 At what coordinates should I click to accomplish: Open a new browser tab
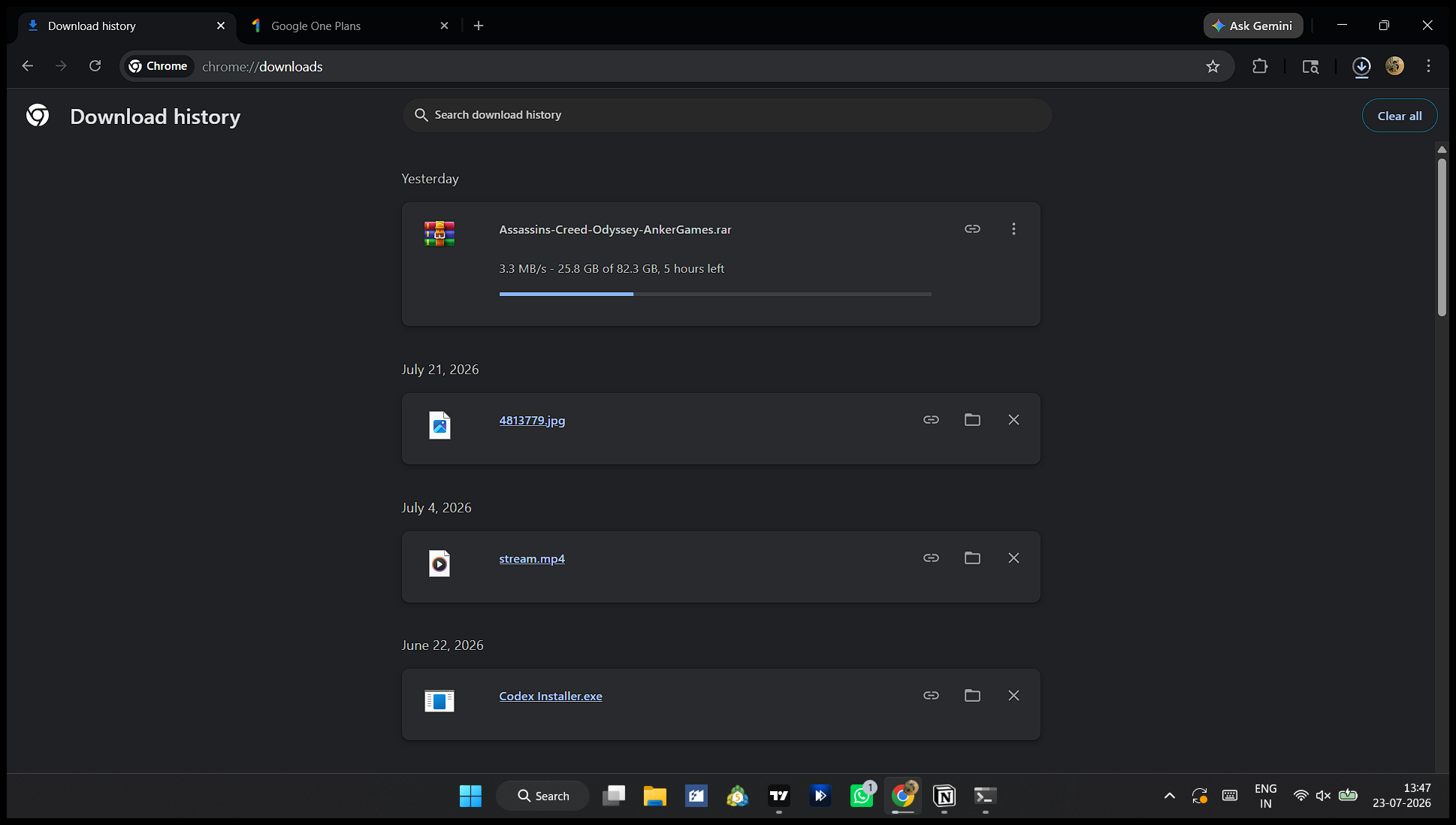479,26
